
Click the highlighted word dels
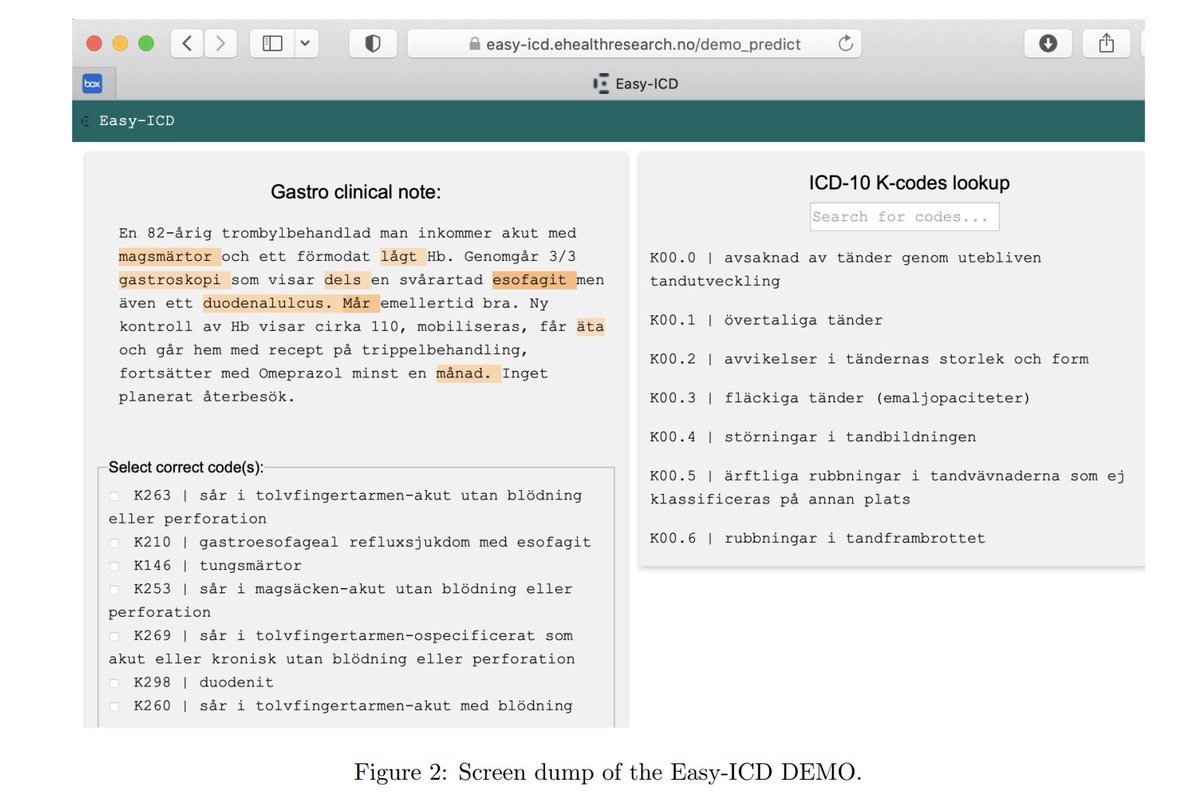click(346, 280)
